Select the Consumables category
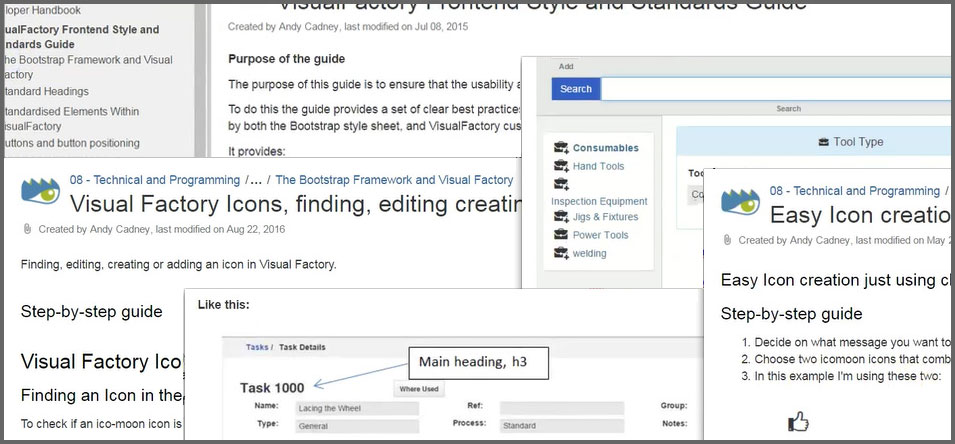The image size is (955, 444). (x=605, y=147)
